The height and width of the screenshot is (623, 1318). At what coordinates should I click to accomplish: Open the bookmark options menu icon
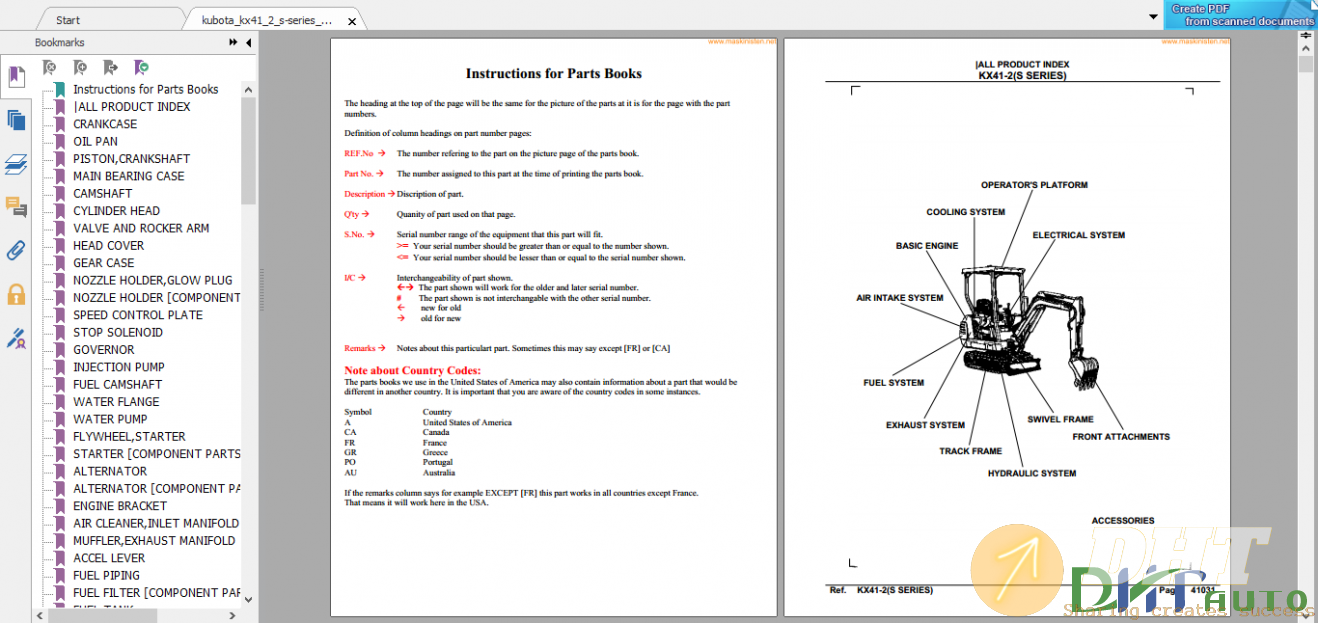pyautogui.click(x=142, y=67)
